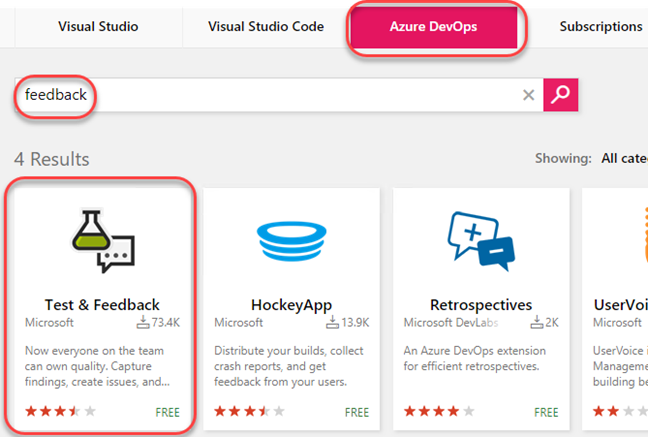The image size is (648, 437).
Task: Open the Test & Feedback flask icon
Action: pyautogui.click(x=103, y=241)
